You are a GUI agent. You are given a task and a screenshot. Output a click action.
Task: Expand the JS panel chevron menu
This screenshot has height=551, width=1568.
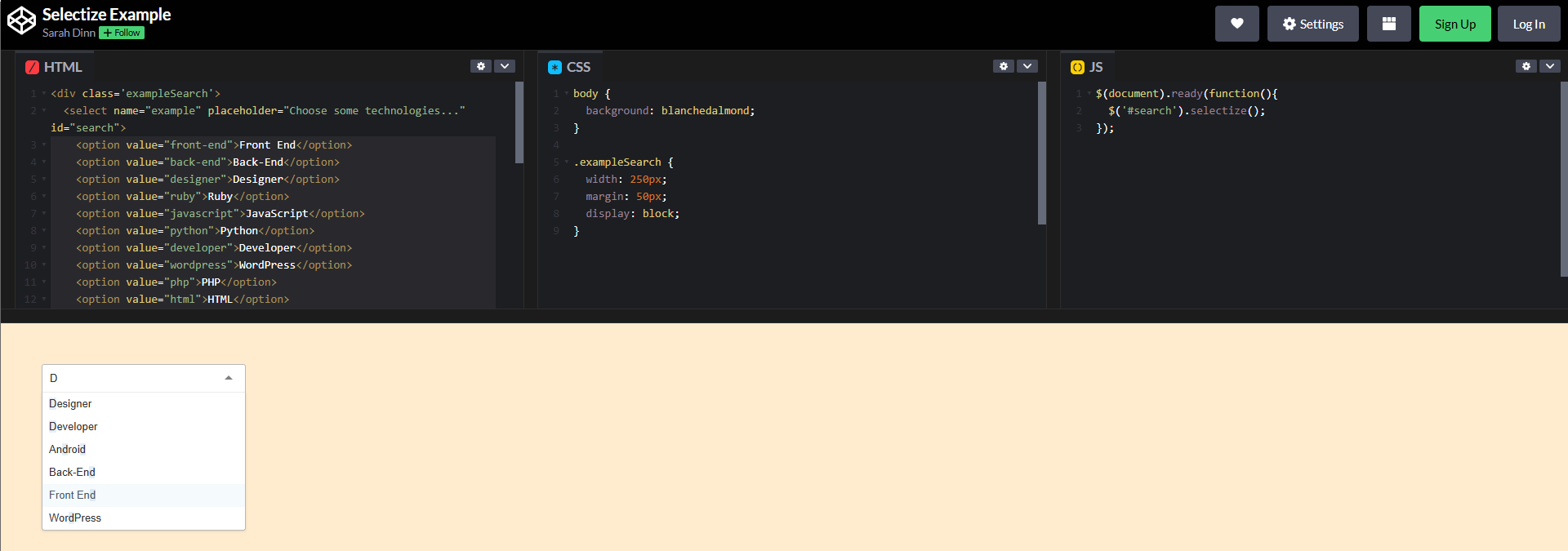point(1550,66)
